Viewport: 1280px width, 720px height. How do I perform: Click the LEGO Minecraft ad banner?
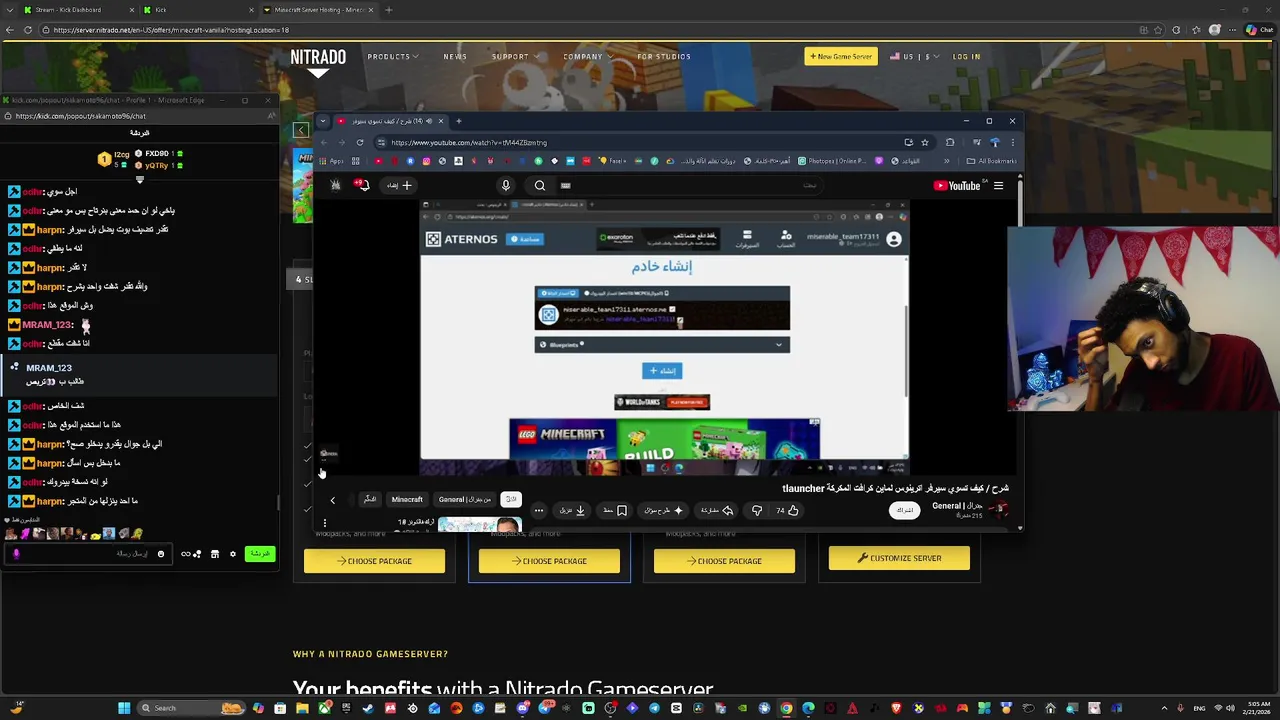pos(665,441)
